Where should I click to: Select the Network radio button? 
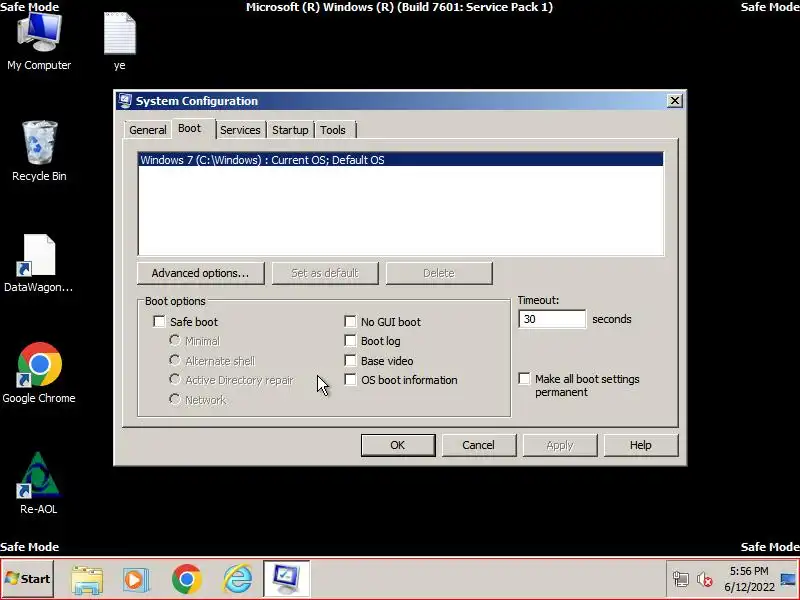point(174,399)
